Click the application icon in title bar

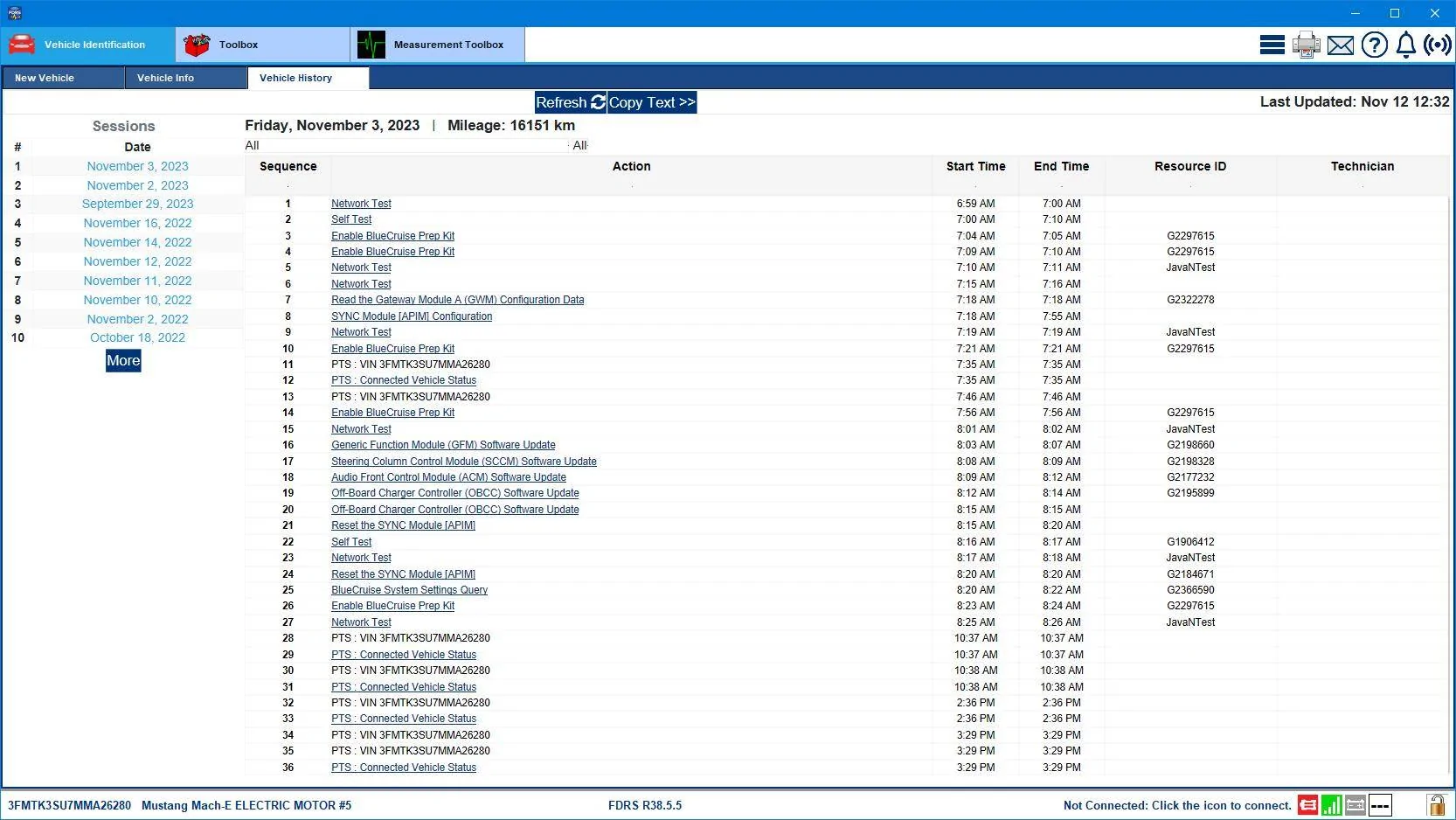(14, 13)
